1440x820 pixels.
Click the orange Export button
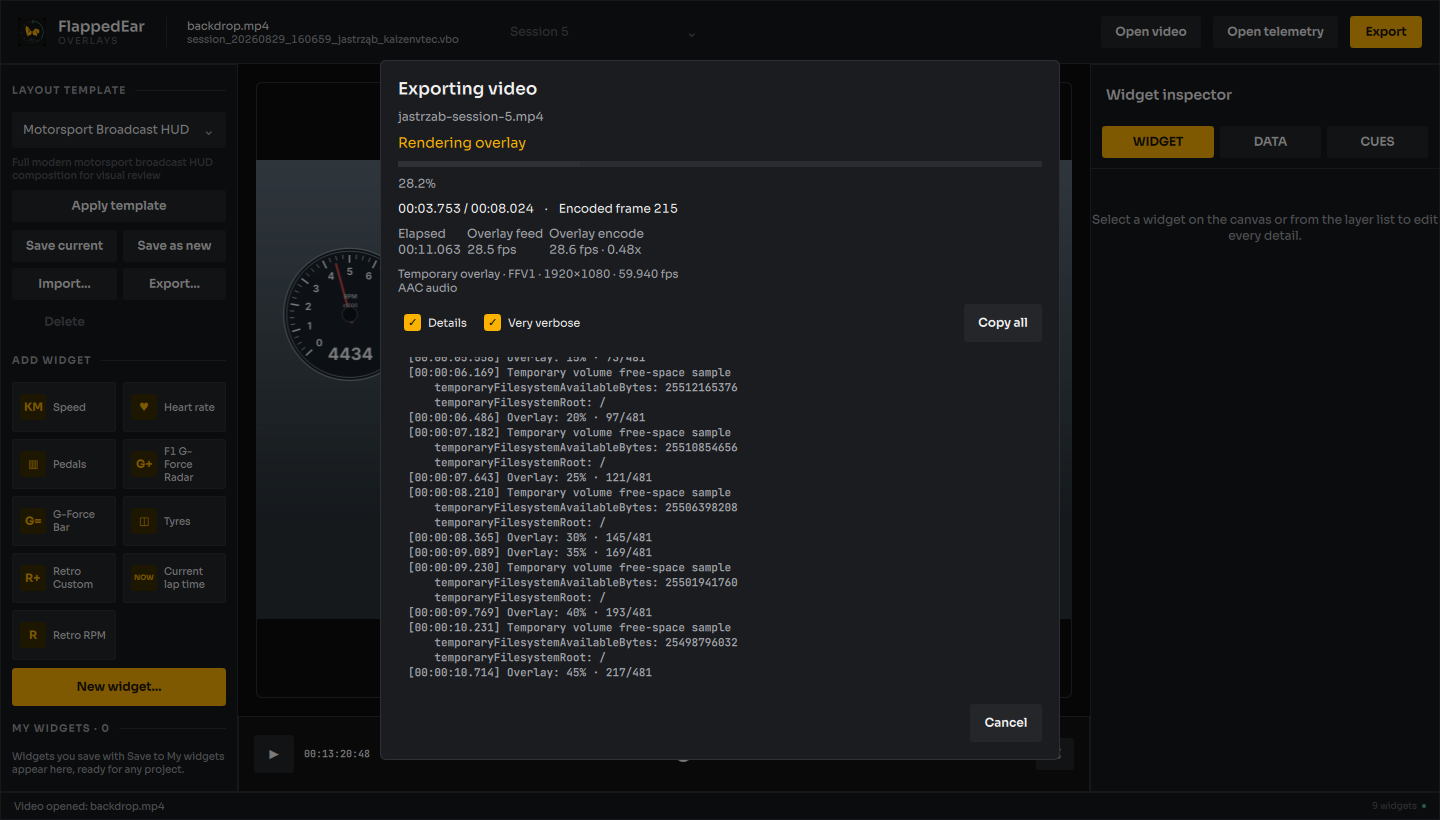[1386, 32]
